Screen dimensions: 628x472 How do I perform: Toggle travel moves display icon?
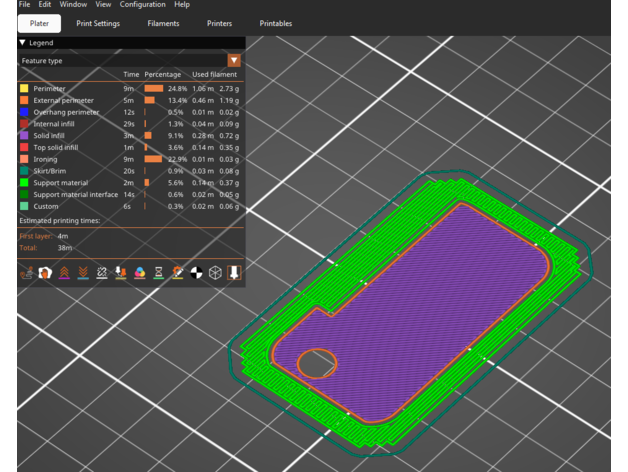tap(27, 272)
